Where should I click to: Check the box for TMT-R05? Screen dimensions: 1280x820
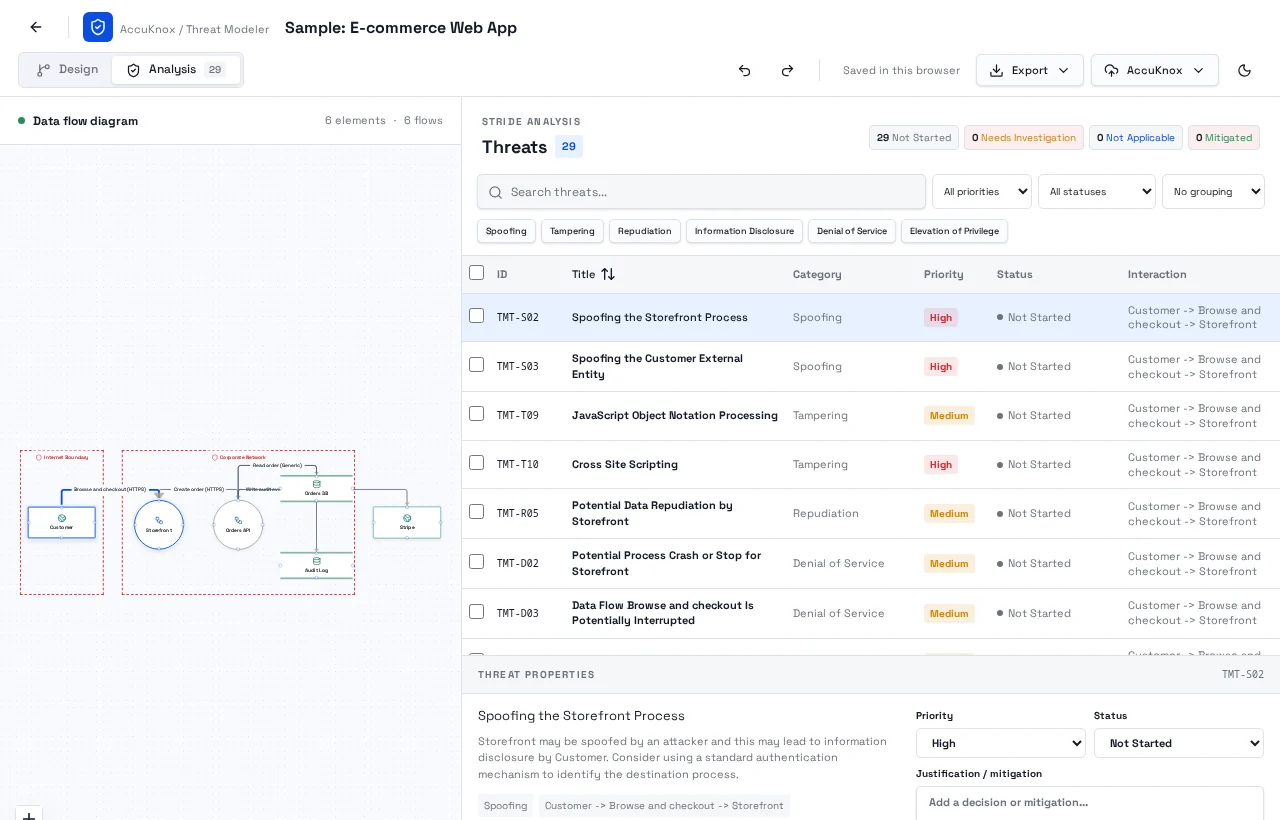coord(477,512)
